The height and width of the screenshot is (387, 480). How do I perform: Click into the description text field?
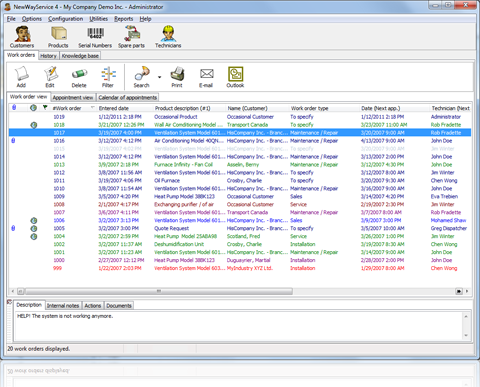point(238,326)
